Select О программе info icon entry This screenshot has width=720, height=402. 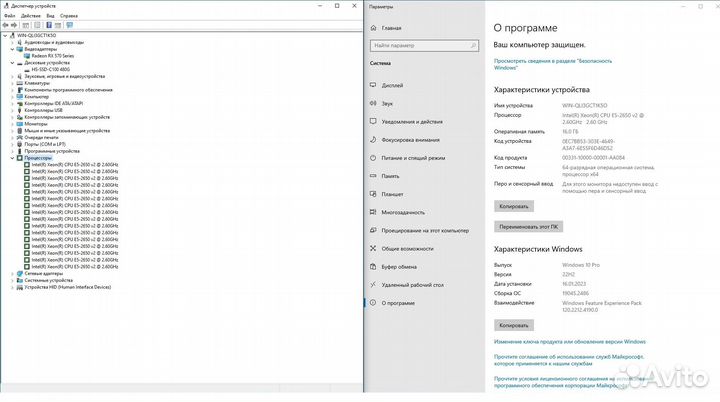373,303
